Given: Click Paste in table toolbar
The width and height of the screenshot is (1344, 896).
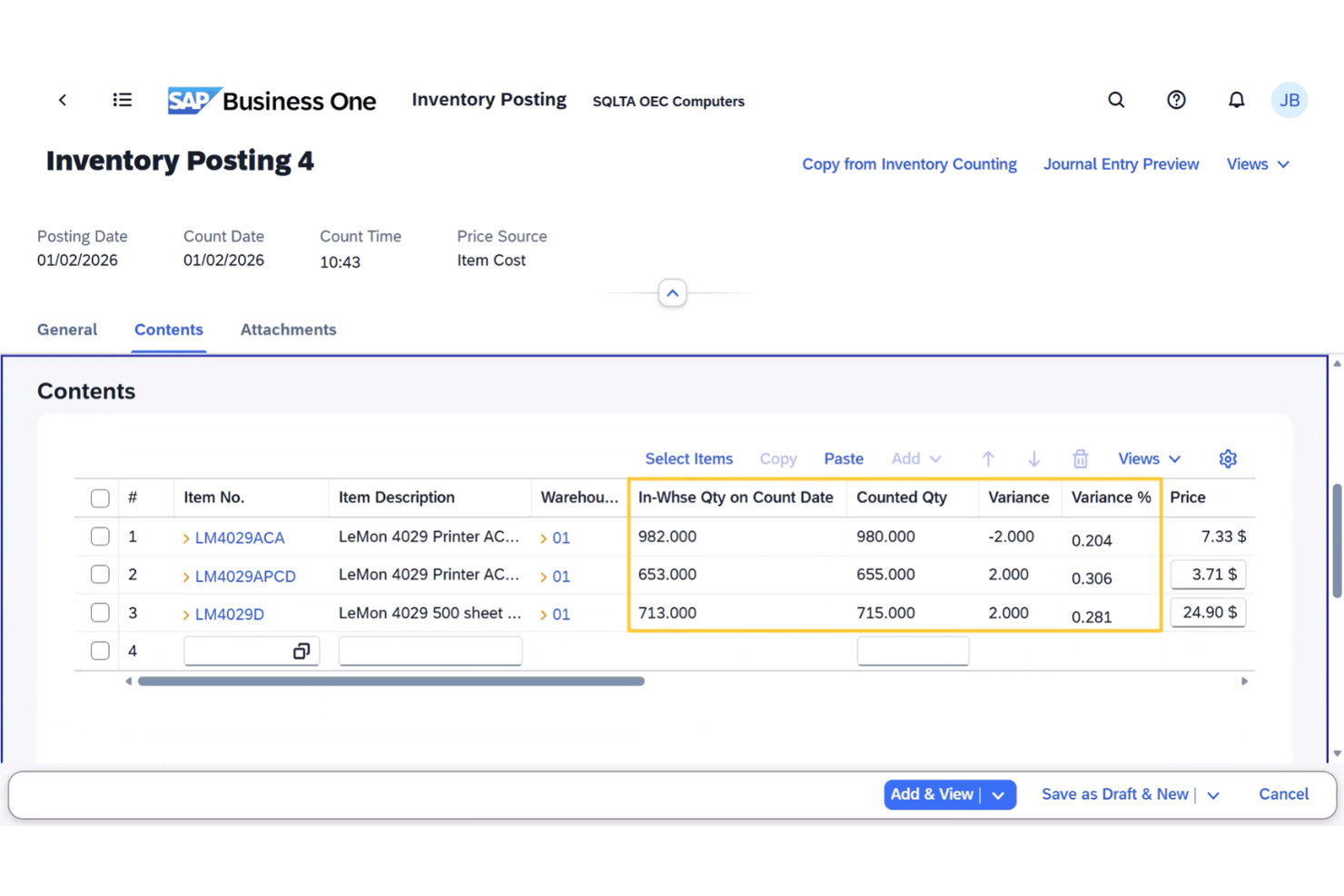Looking at the screenshot, I should (x=844, y=458).
